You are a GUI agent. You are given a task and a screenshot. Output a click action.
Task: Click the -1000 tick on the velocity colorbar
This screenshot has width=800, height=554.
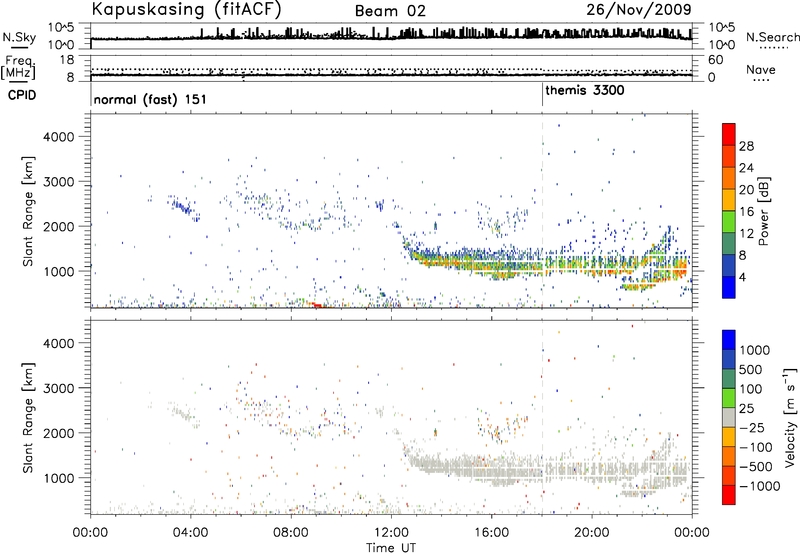(x=760, y=486)
